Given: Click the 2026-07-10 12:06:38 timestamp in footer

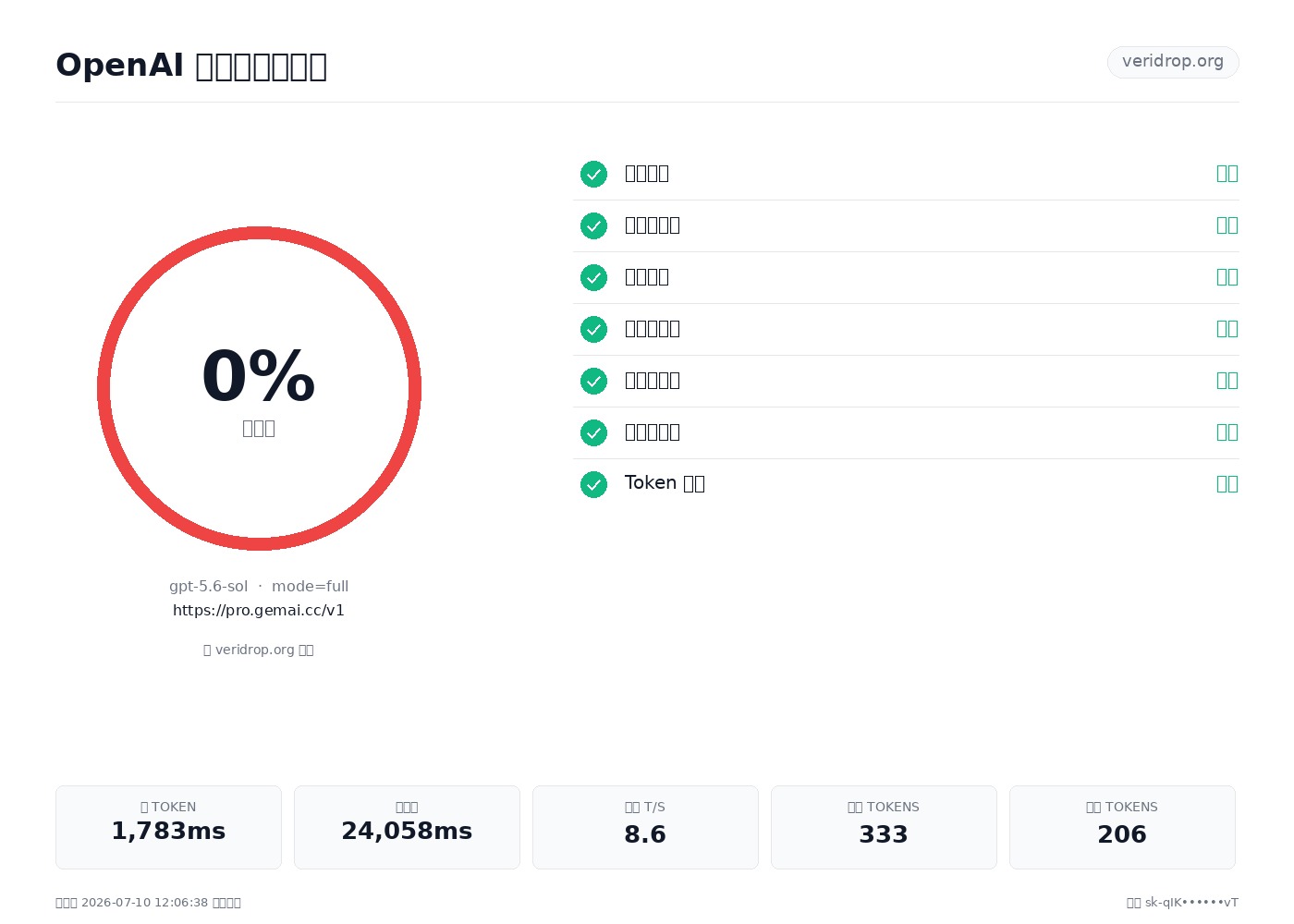Looking at the screenshot, I should (x=144, y=903).
